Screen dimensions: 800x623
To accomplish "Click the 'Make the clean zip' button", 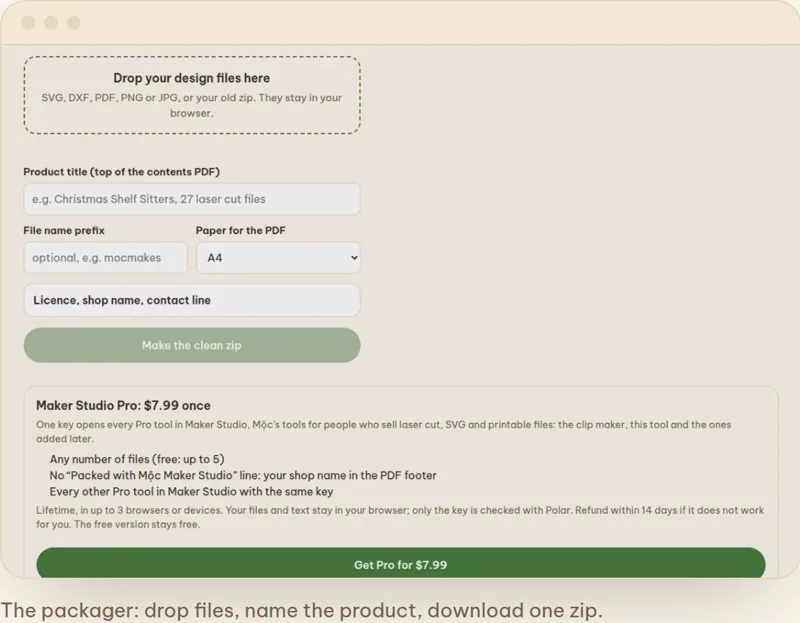I will pos(192,345).
